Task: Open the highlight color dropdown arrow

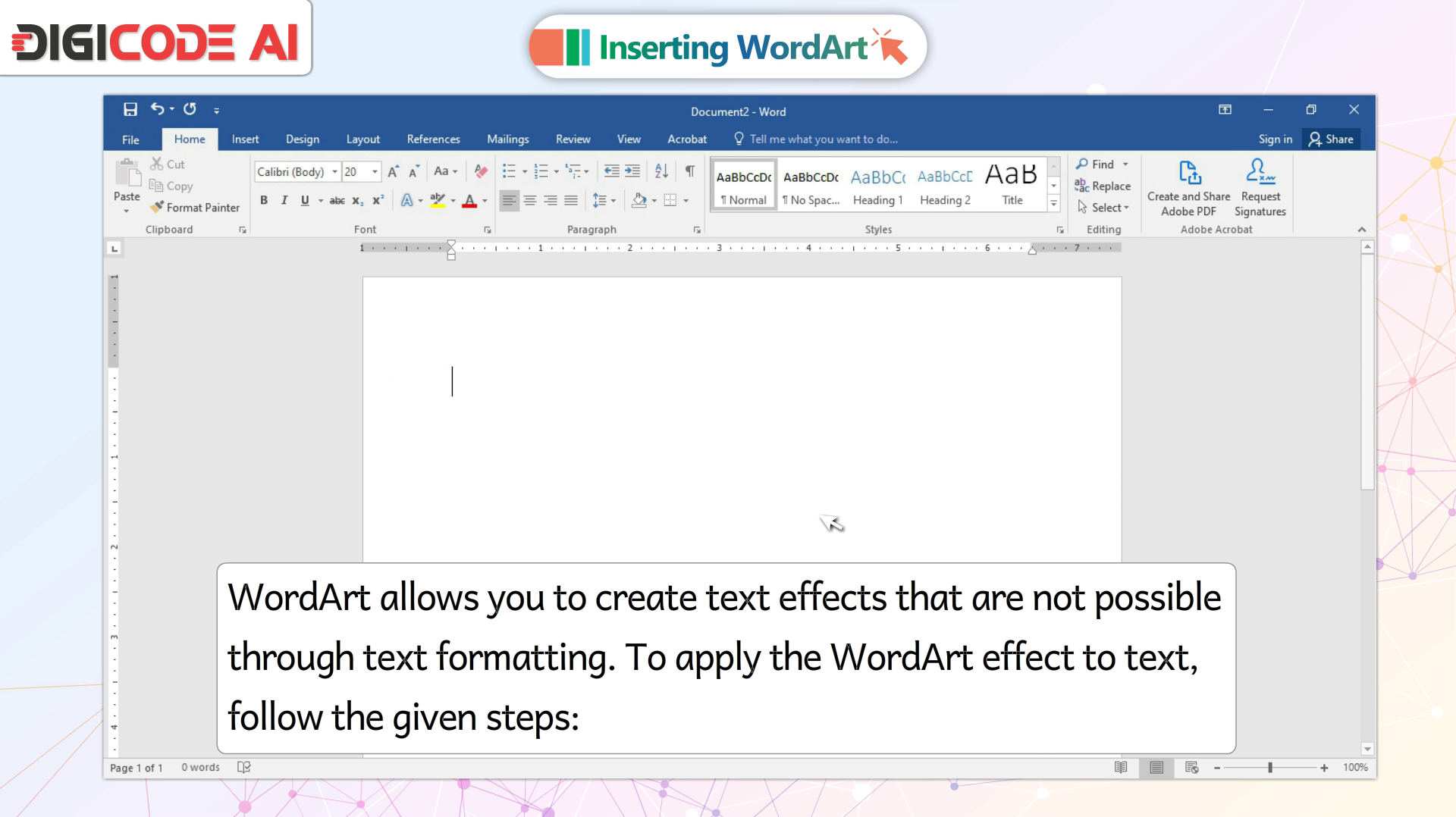Action: click(x=453, y=201)
